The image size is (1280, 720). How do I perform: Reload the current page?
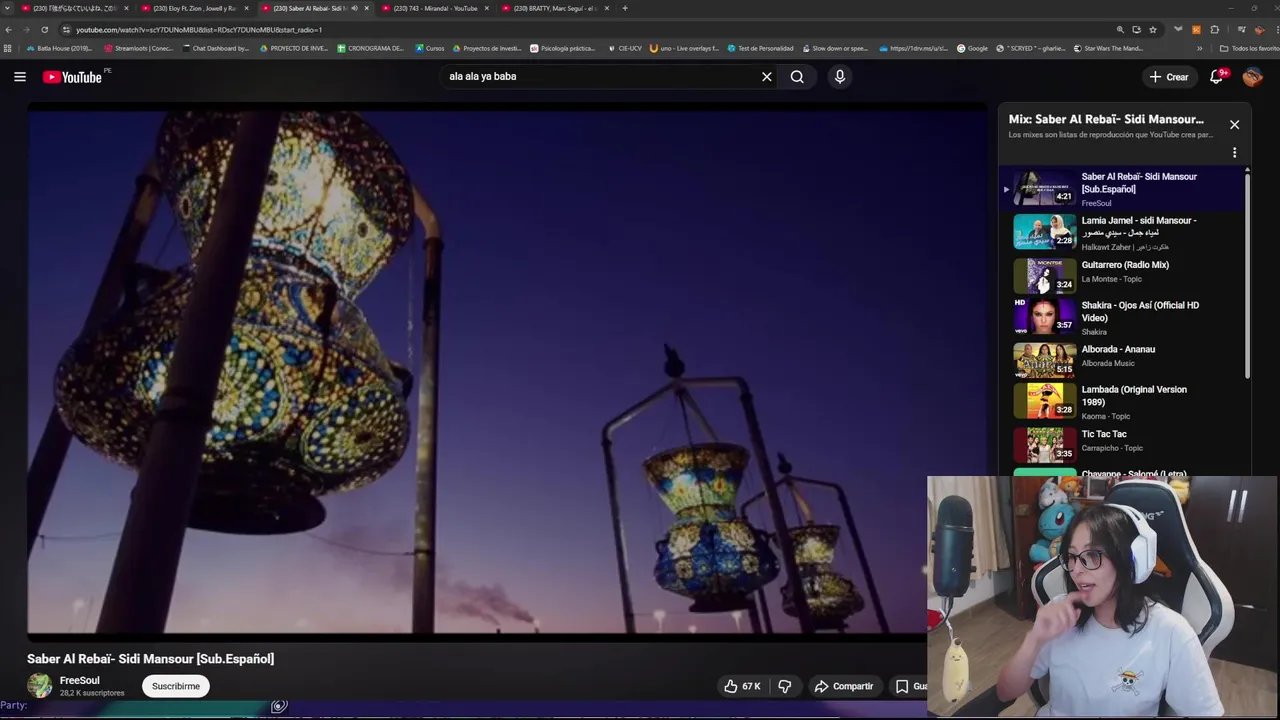44,30
